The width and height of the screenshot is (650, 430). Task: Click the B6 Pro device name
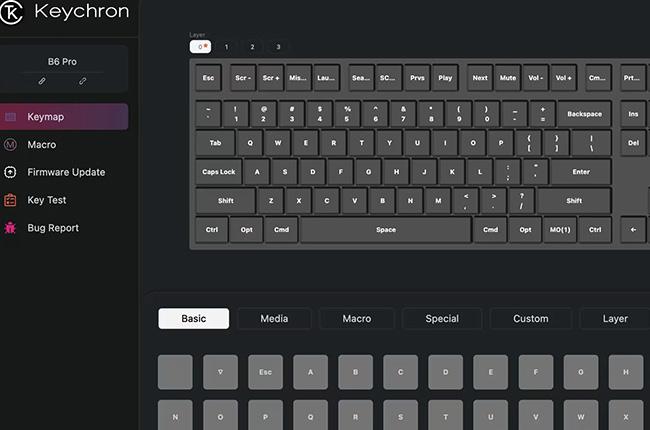coord(62,61)
